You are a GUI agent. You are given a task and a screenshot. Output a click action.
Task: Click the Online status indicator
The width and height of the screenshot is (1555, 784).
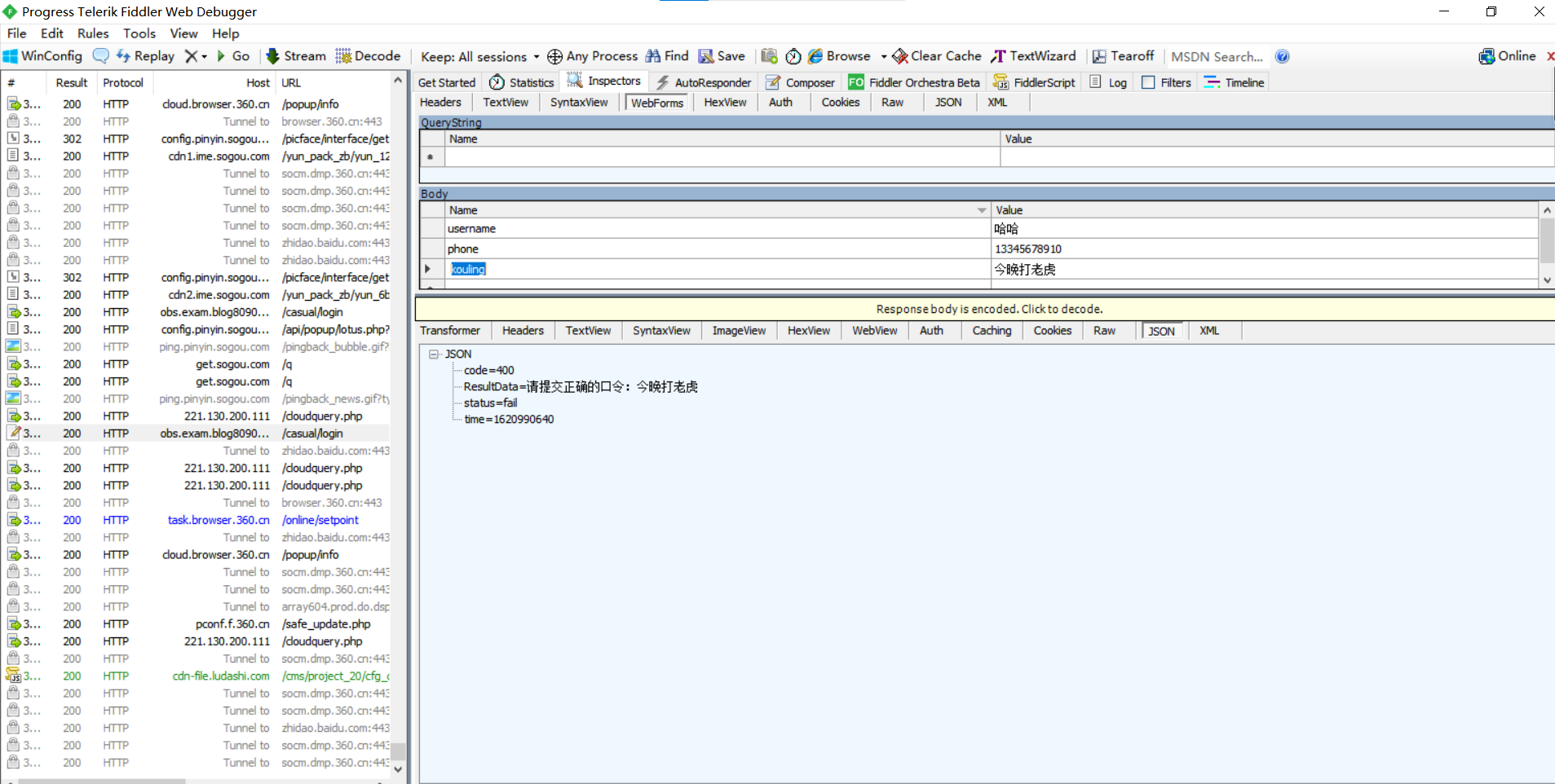[1507, 56]
